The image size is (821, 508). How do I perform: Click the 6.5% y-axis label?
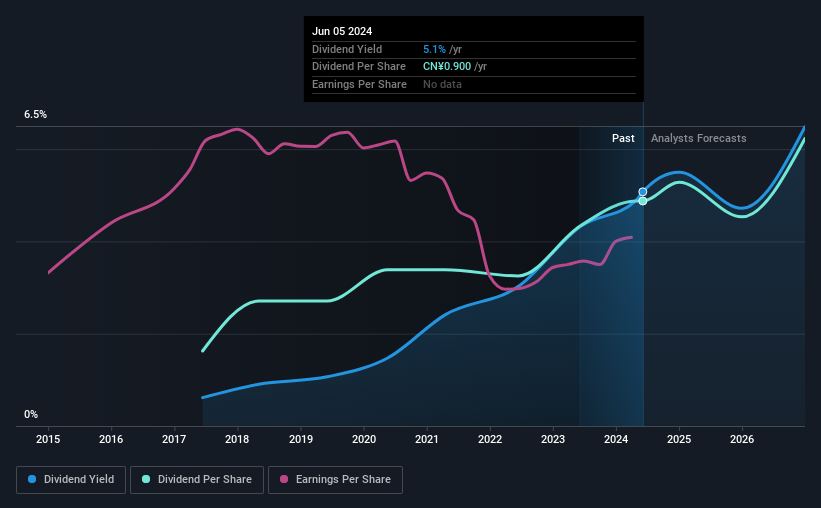click(35, 115)
